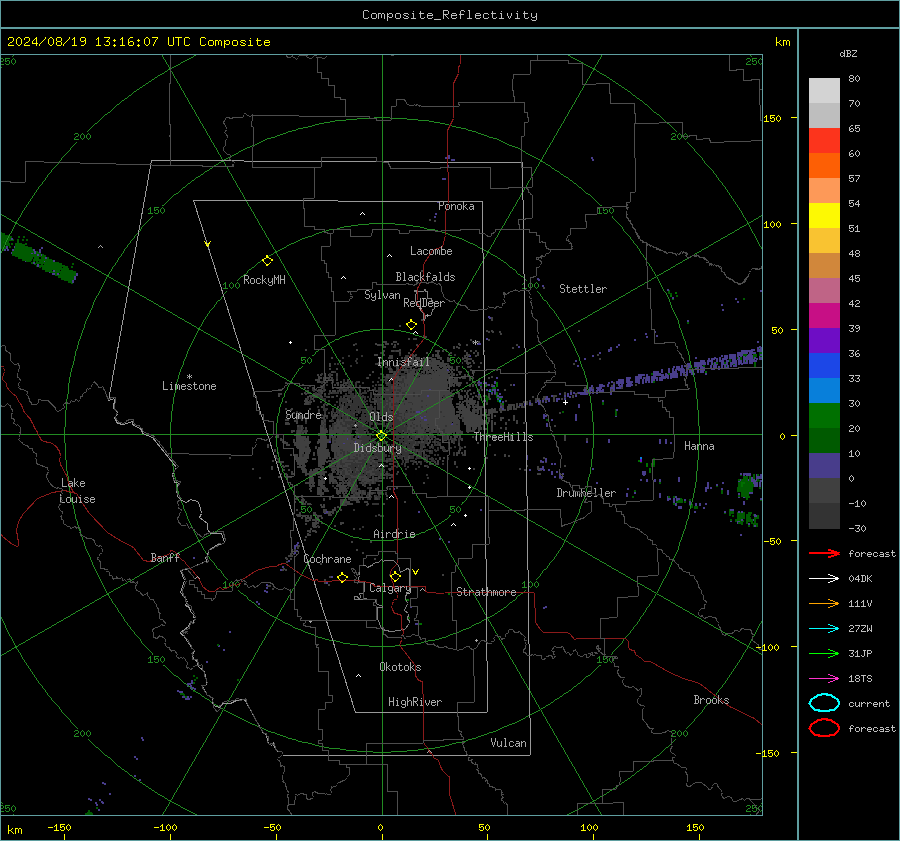Screen dimensions: 900x841
Task: Select the slate purple 0–10 dBZ band
Action: [824, 466]
